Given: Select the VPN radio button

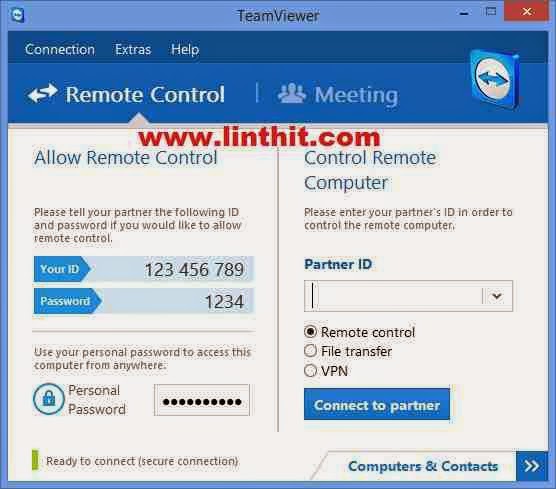Looking at the screenshot, I should click(x=310, y=371).
